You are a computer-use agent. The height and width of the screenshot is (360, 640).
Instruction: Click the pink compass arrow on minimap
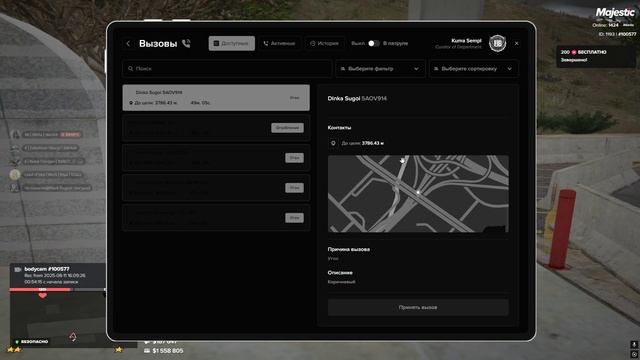[73, 336]
